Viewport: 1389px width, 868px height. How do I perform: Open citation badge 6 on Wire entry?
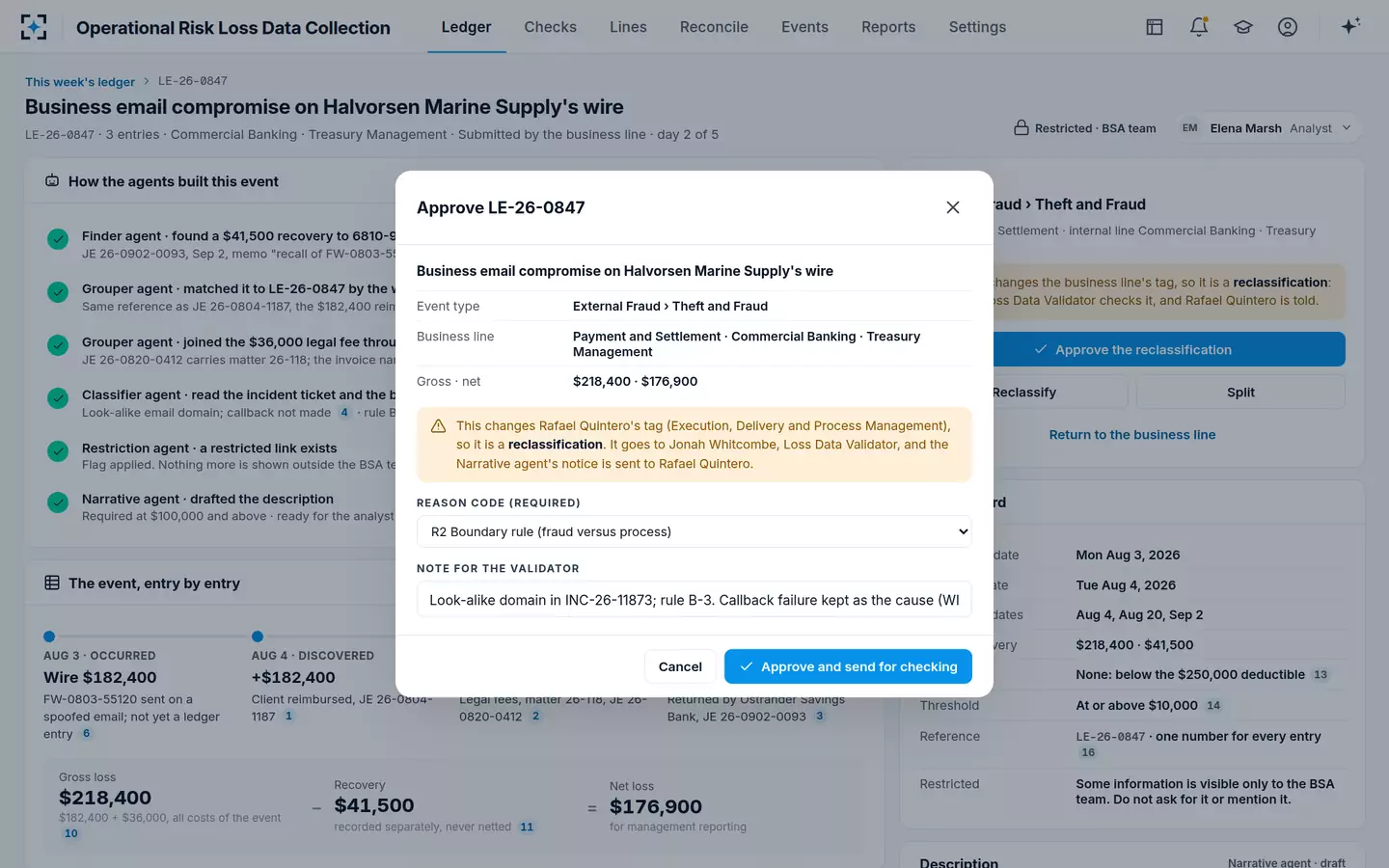pyautogui.click(x=86, y=734)
